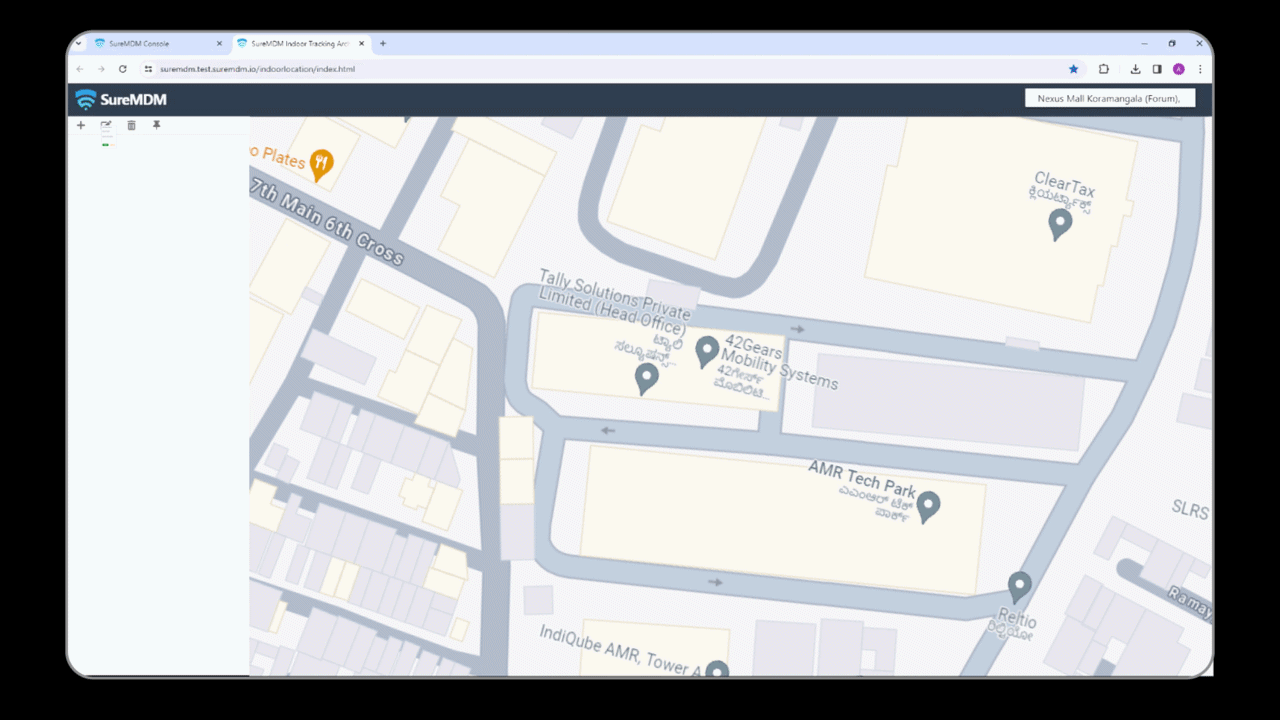Click the orange restaurant marker near Plates
1280x720 pixels.
(x=321, y=165)
